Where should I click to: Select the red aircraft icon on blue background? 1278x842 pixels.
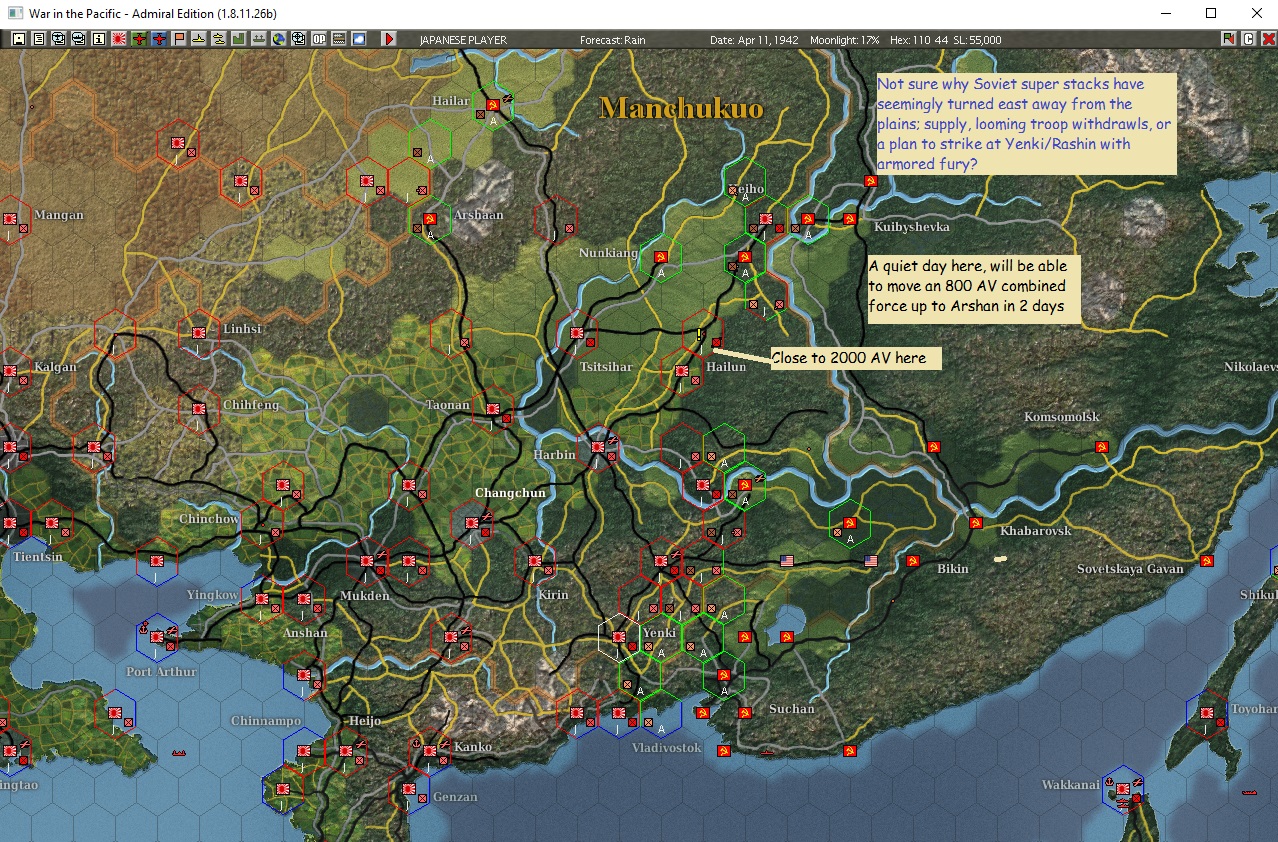159,39
